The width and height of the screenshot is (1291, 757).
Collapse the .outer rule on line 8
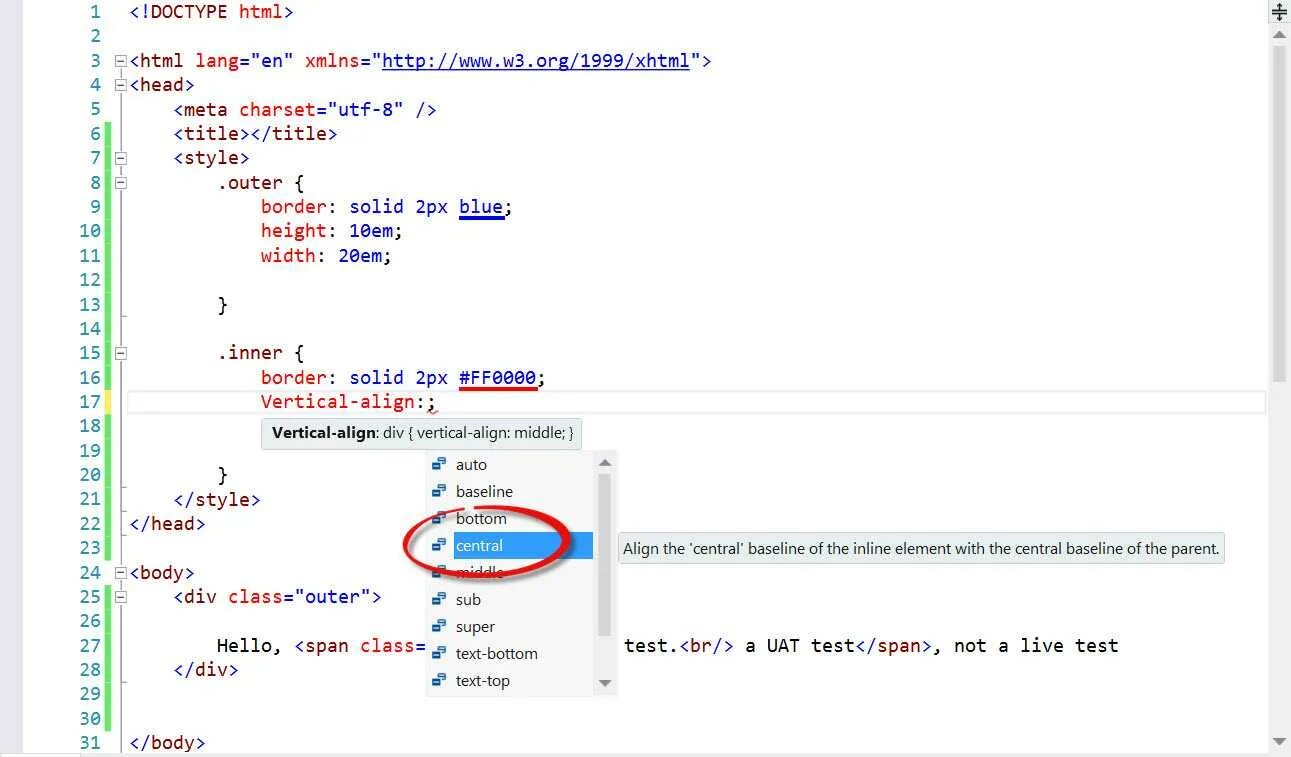tap(121, 183)
